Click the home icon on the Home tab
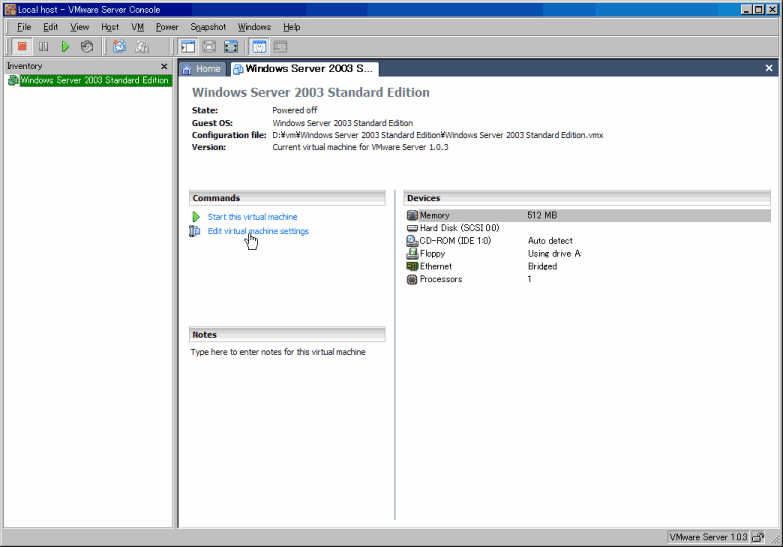Screen dimensions: 783x547 point(187,69)
